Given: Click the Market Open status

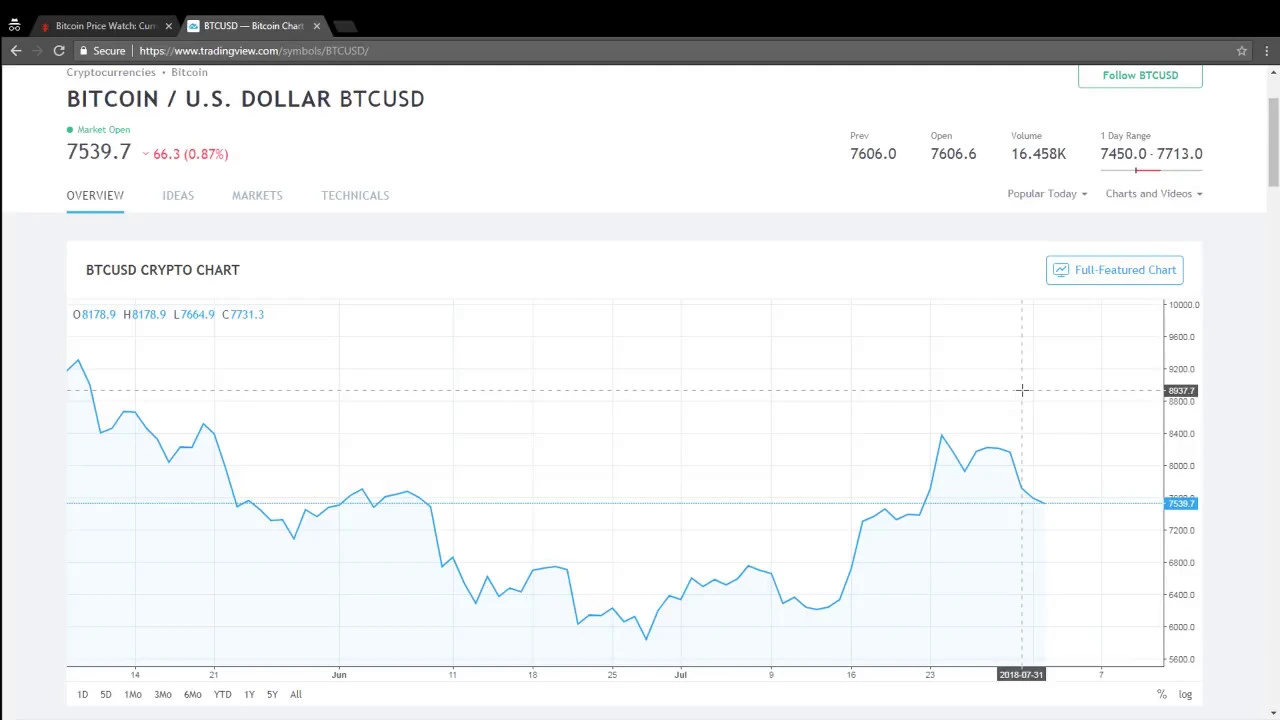Looking at the screenshot, I should coord(99,130).
